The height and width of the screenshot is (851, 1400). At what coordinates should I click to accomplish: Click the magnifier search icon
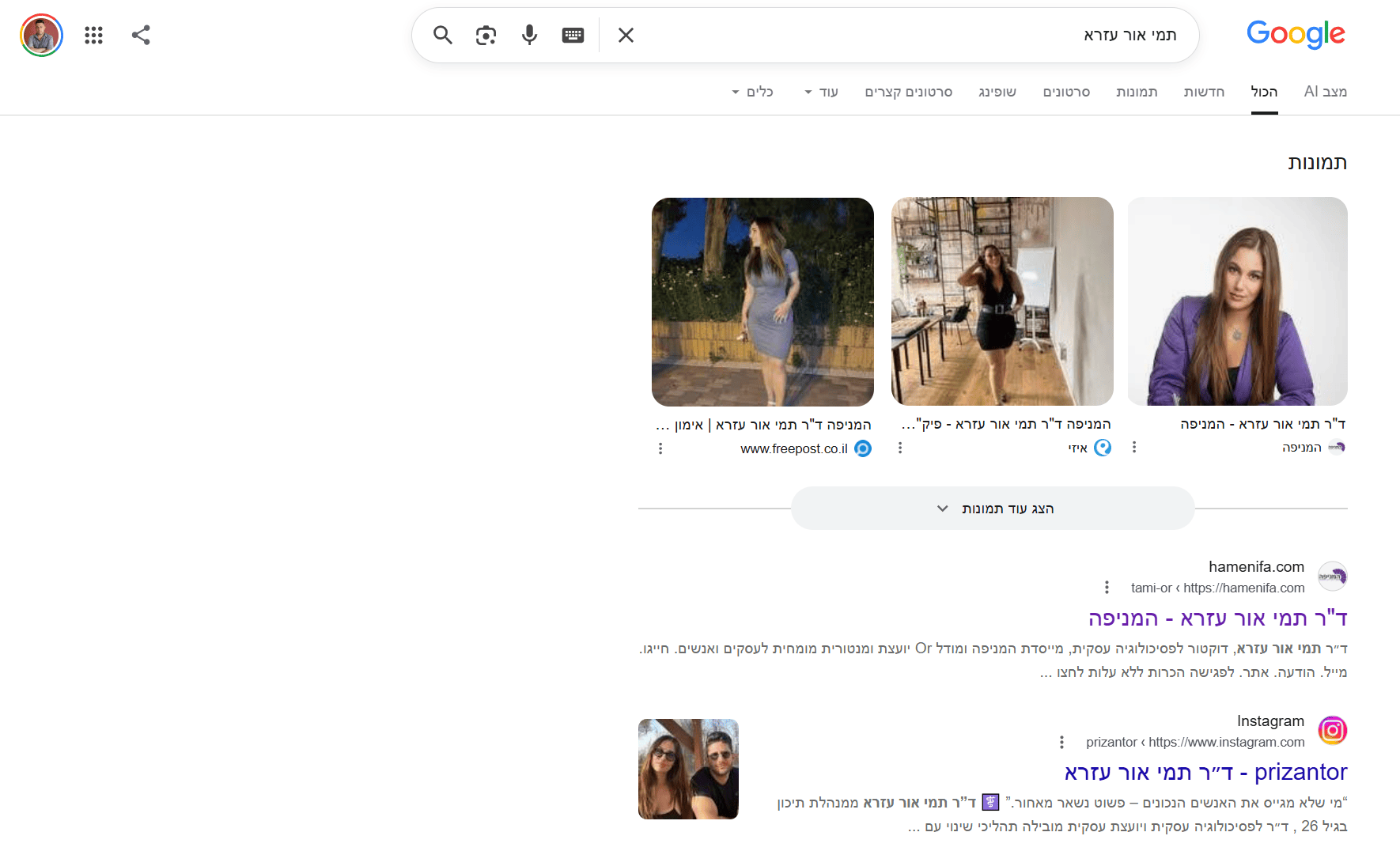tap(443, 35)
